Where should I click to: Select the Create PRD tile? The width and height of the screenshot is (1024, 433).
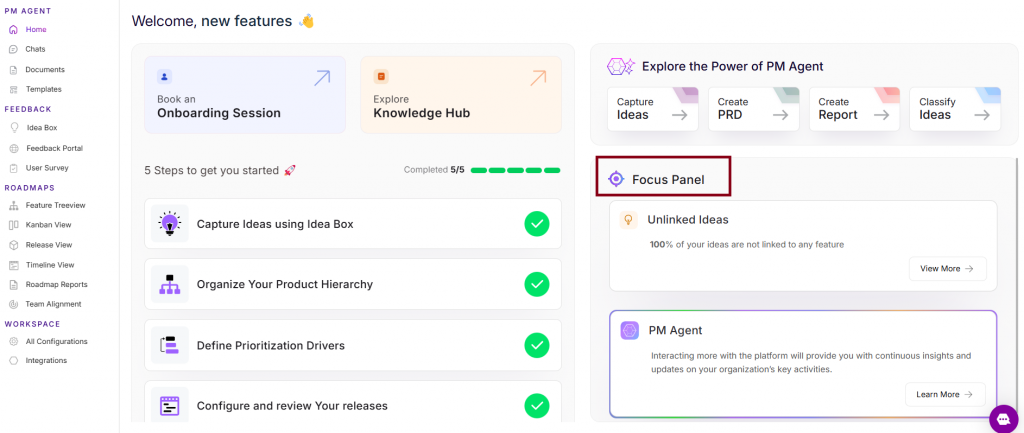click(753, 108)
